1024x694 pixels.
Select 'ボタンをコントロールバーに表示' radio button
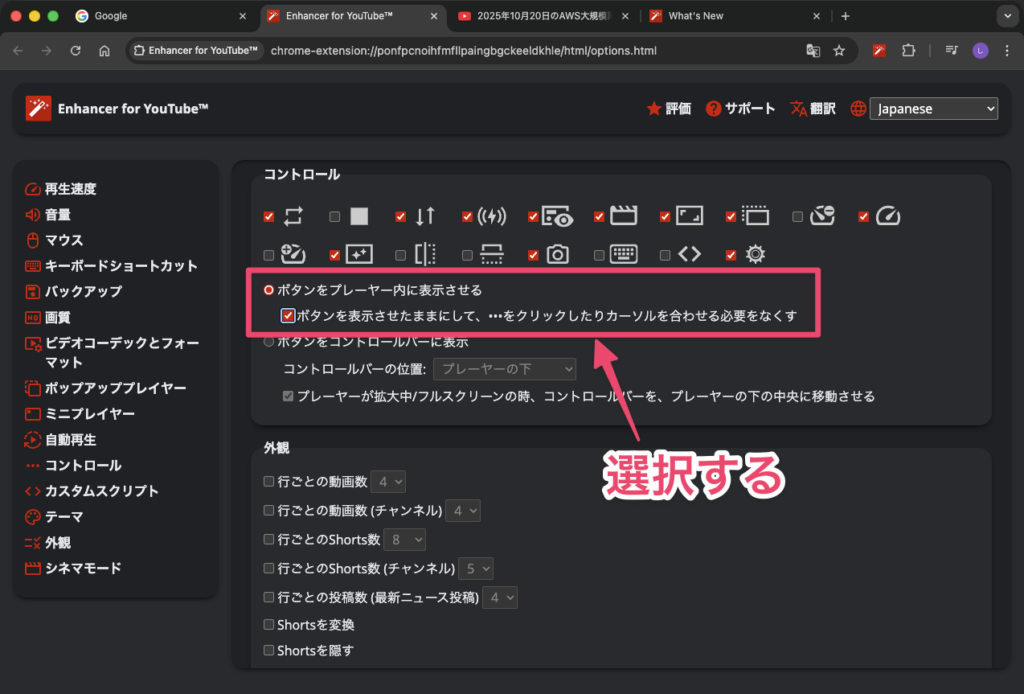(x=269, y=341)
